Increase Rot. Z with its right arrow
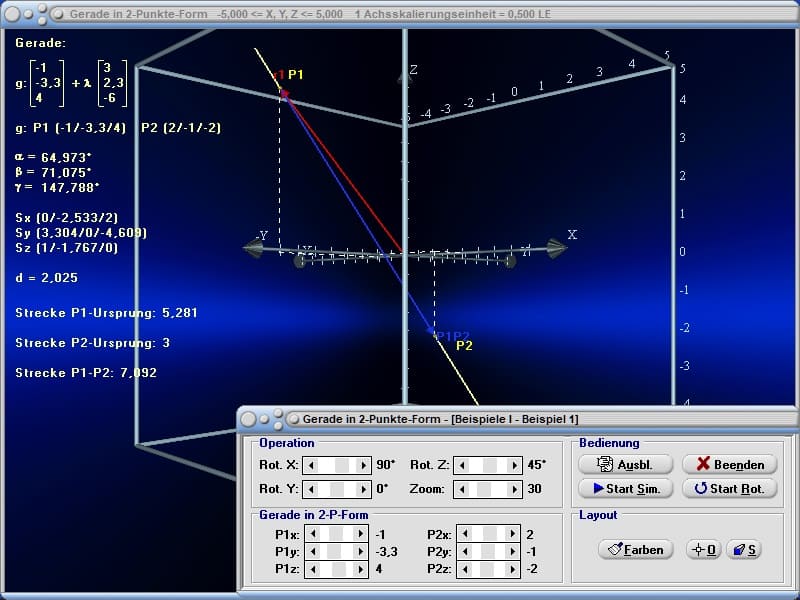 coord(514,465)
